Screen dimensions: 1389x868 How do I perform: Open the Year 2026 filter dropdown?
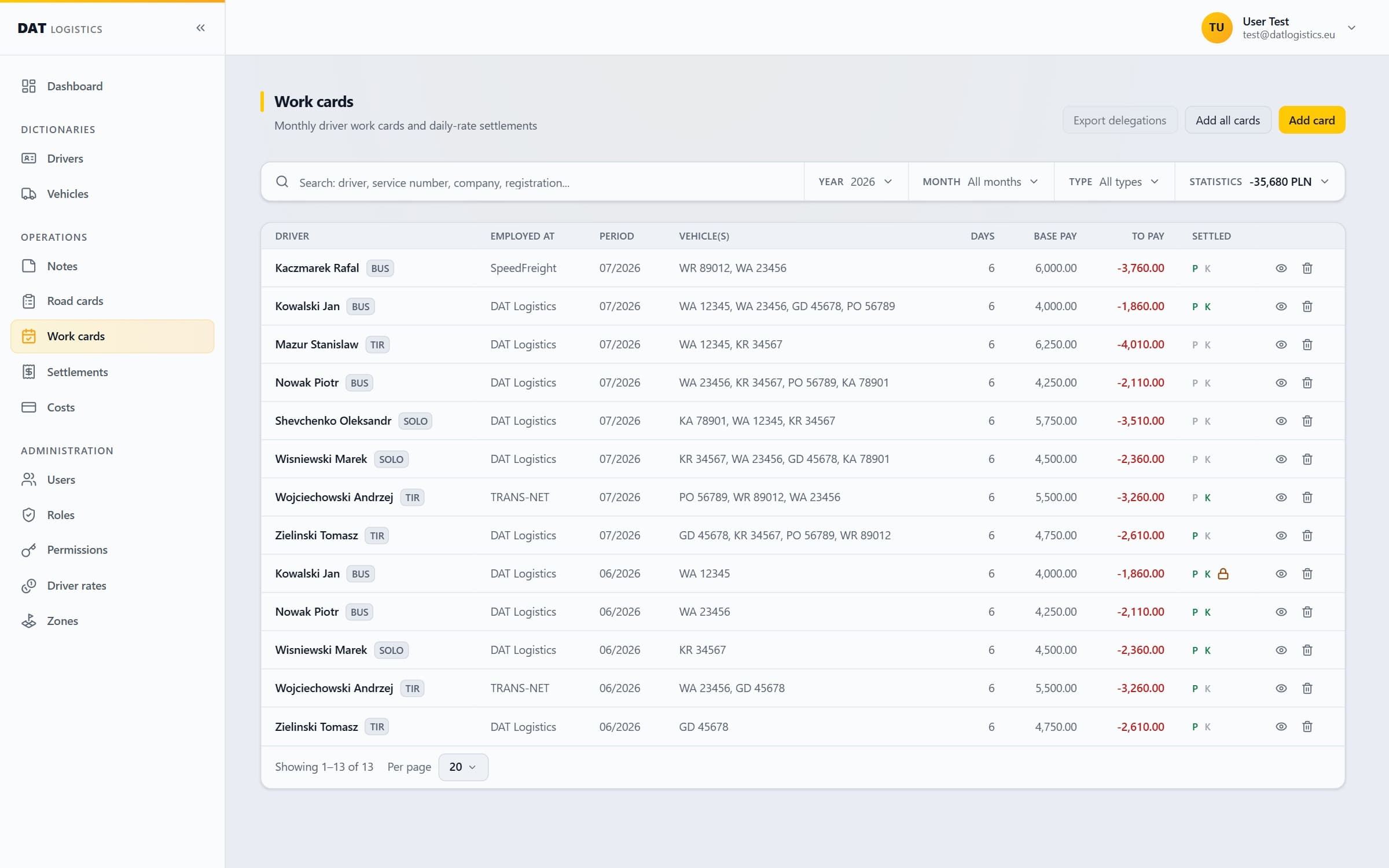coord(855,182)
